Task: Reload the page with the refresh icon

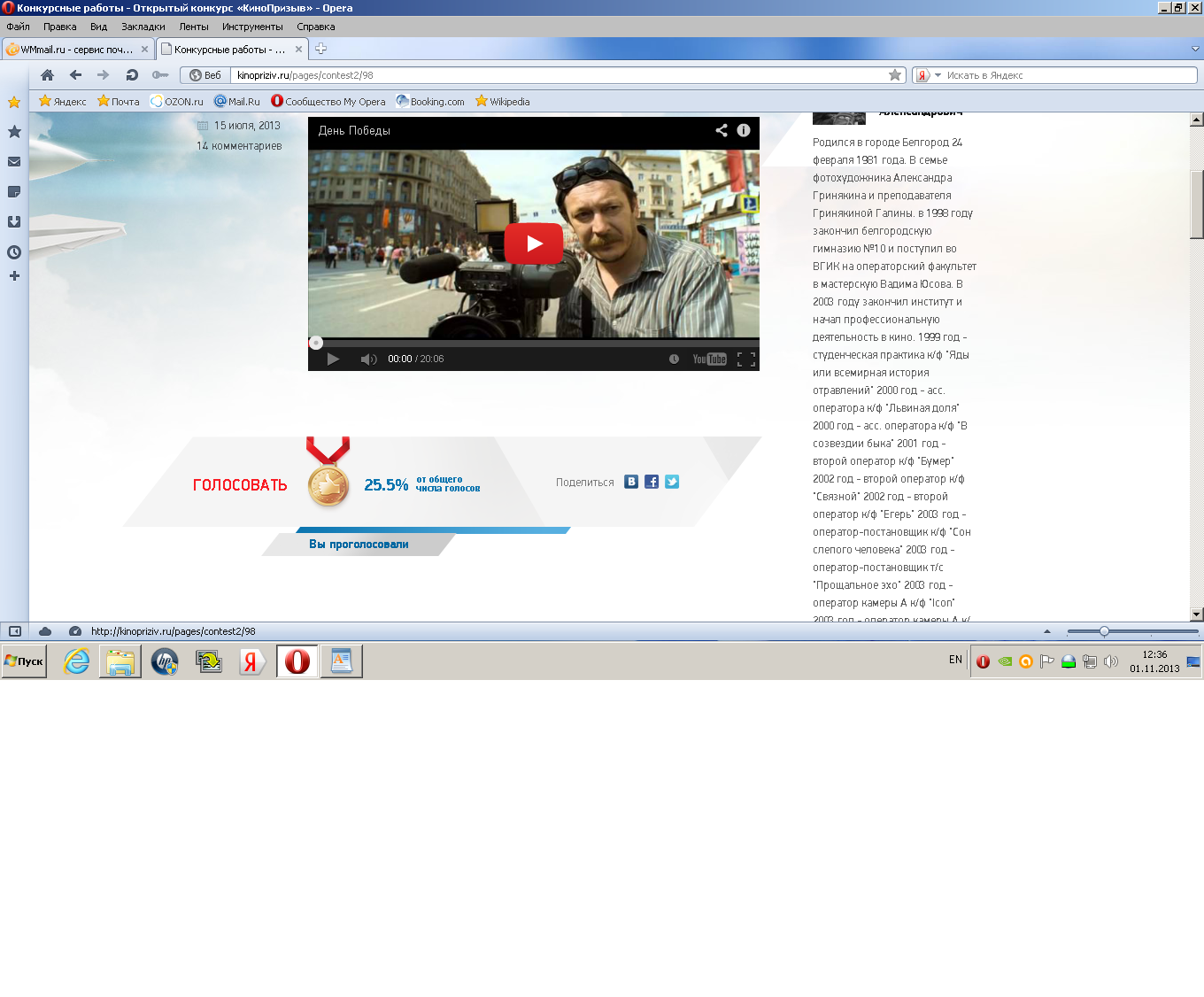Action: 132,75
